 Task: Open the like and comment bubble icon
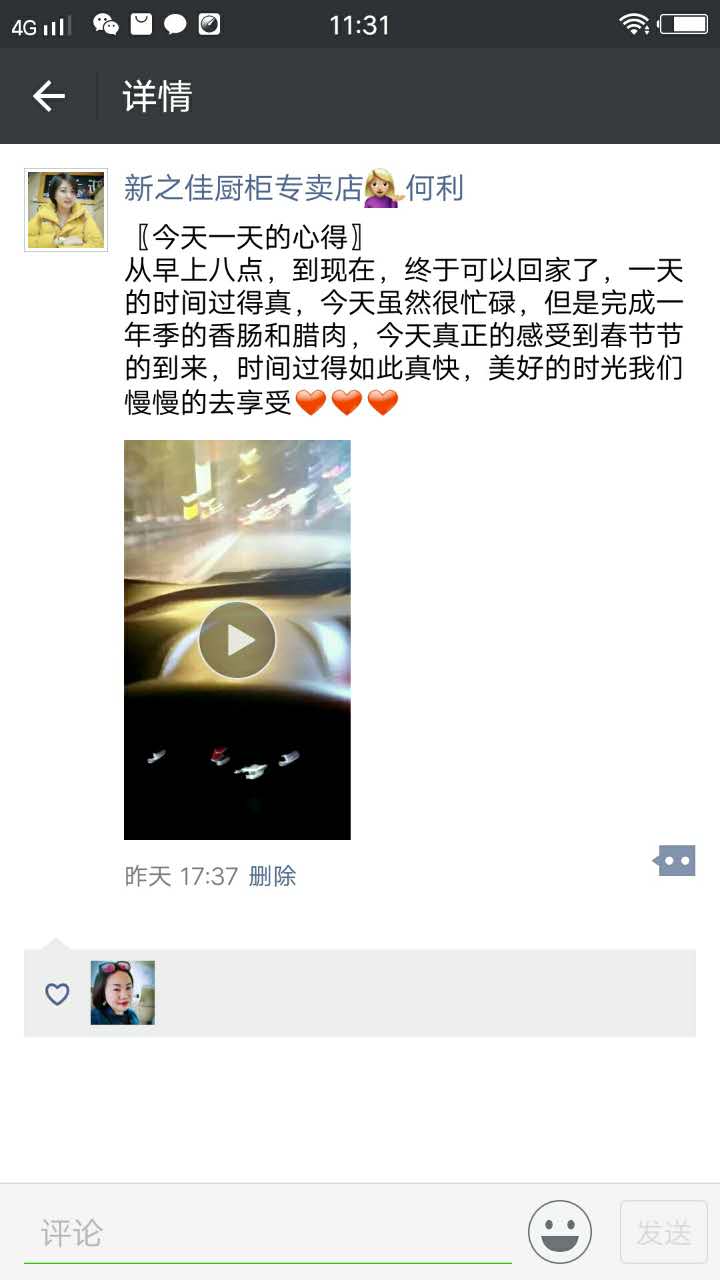coord(675,860)
